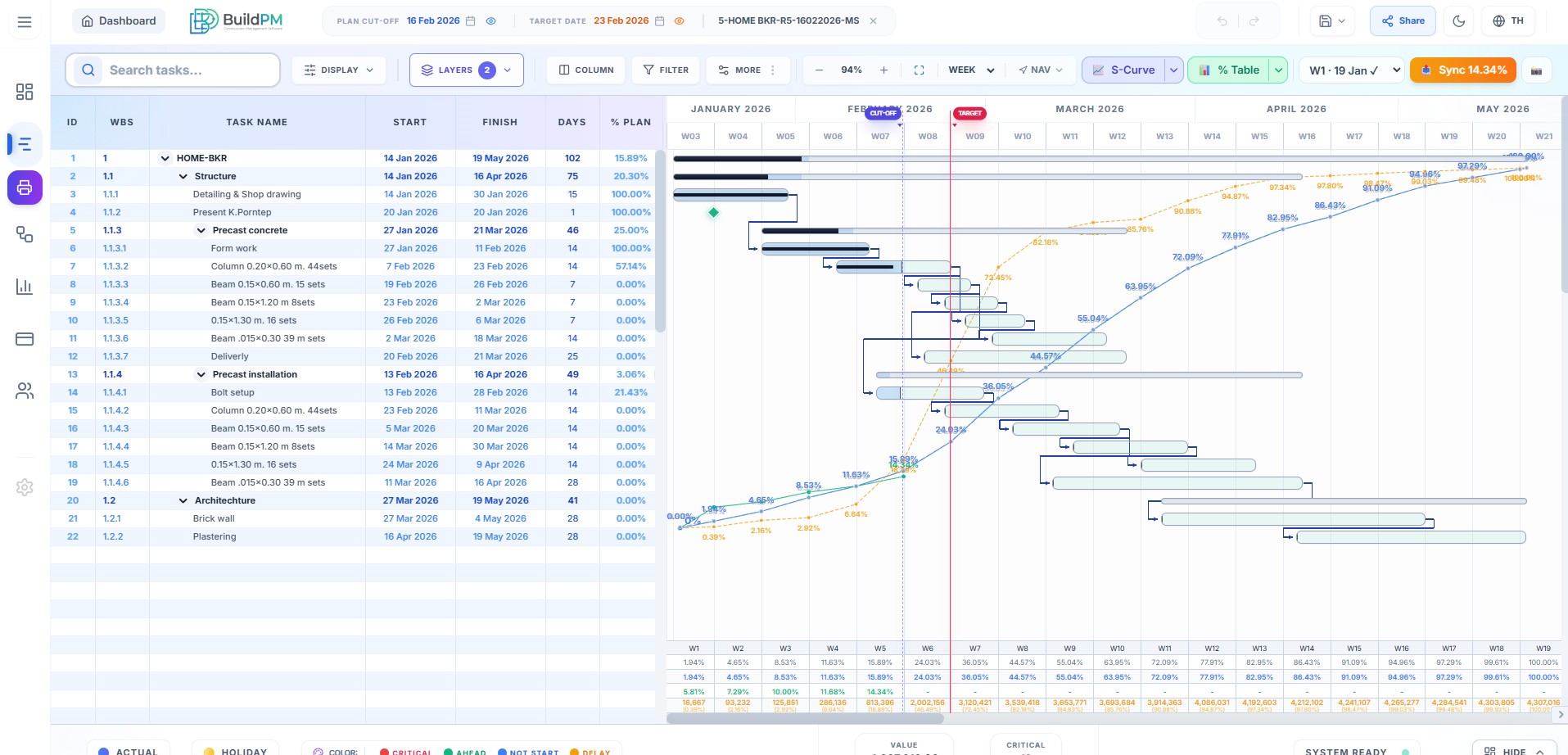Viewport: 1568px width, 755px height.
Task: Click the TASK NAME column header
Action: point(257,122)
